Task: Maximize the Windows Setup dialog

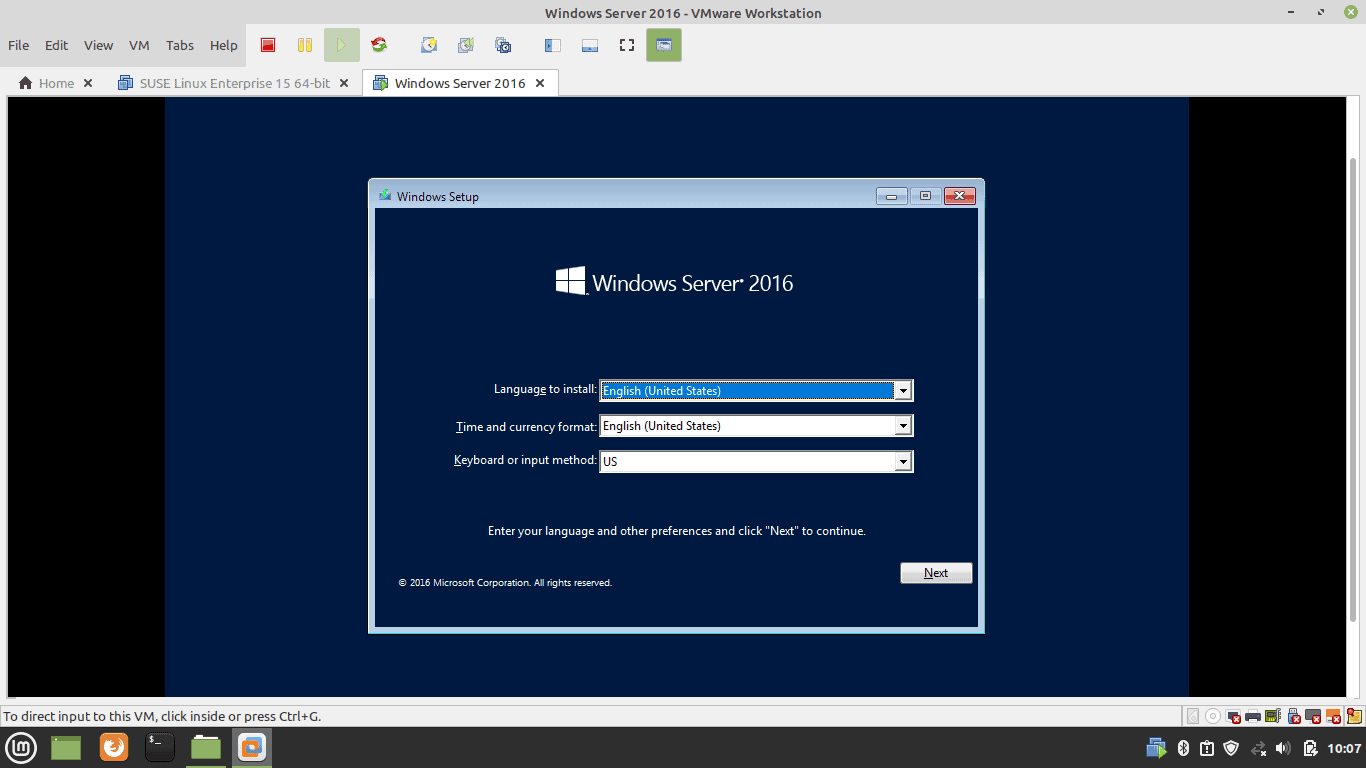Action: [925, 196]
